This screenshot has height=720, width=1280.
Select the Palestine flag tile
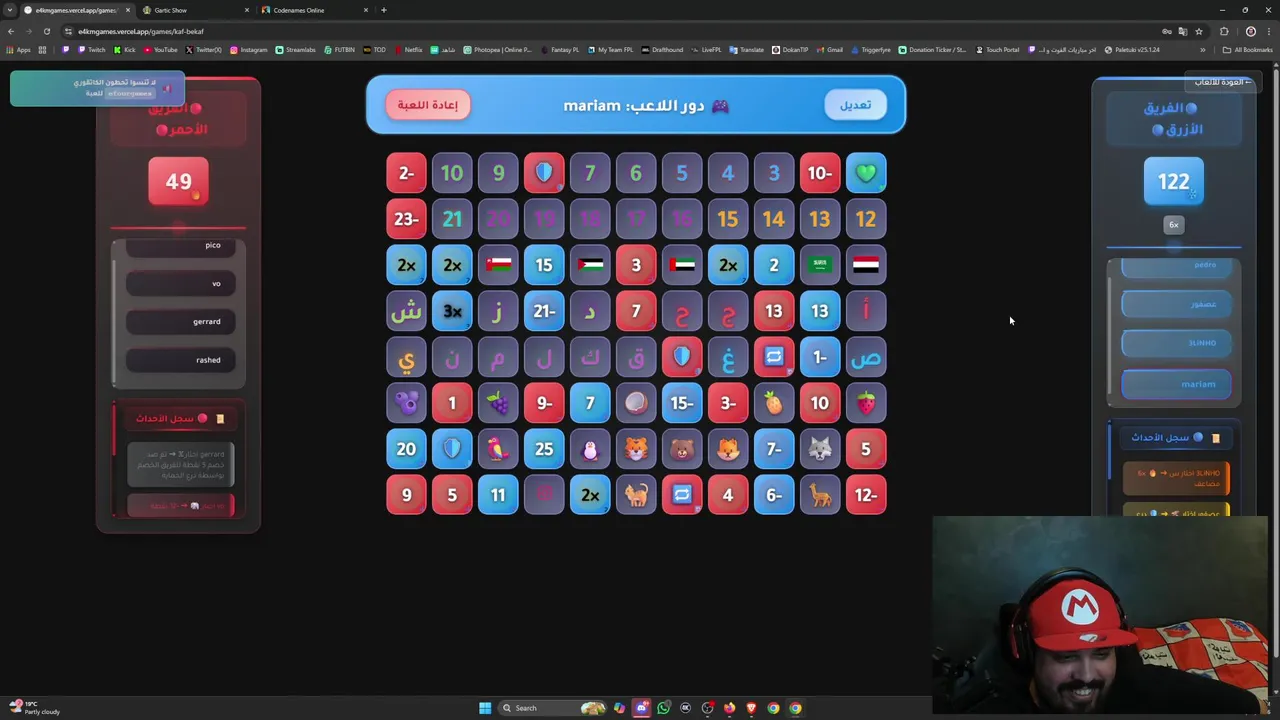click(590, 265)
